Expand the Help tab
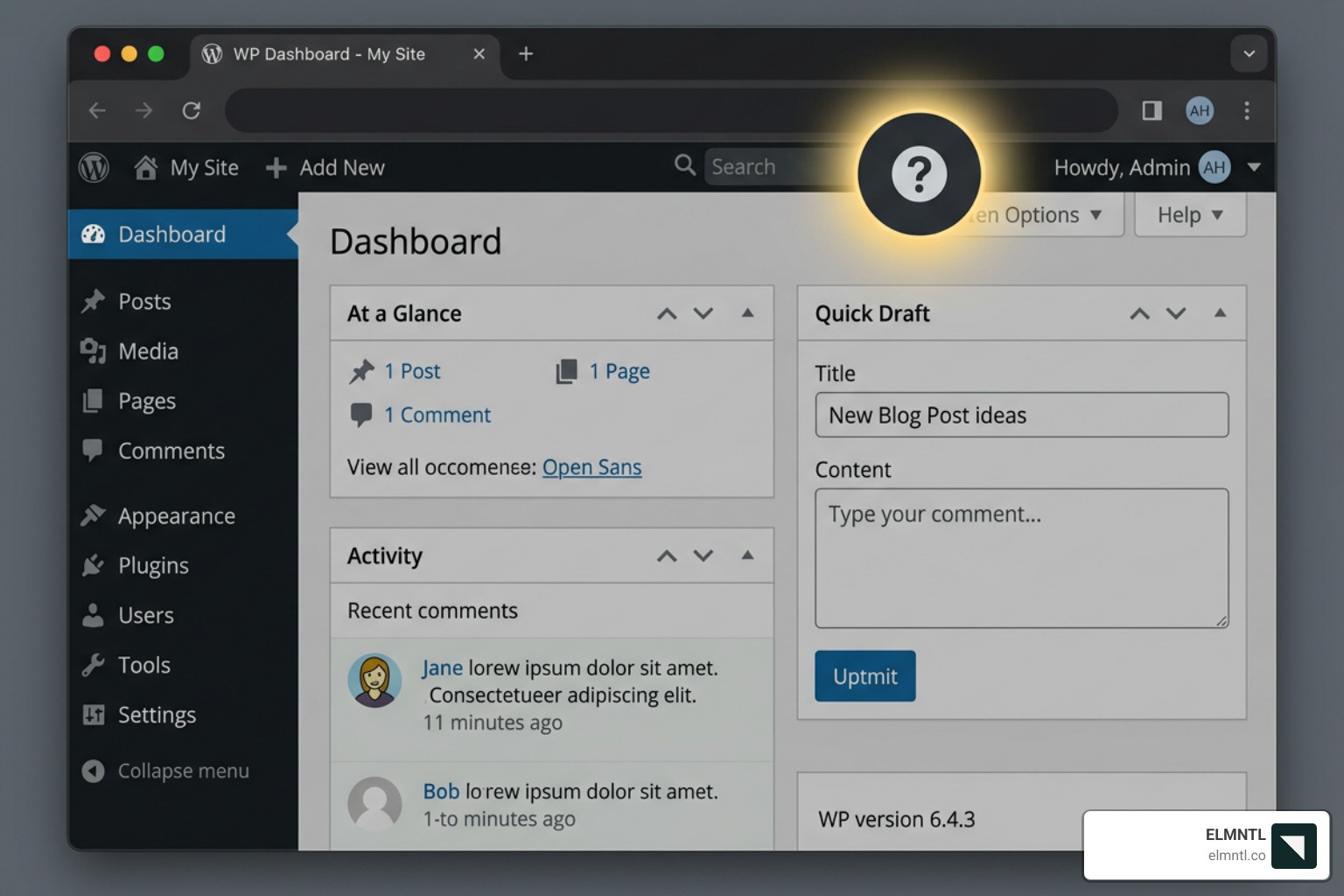The image size is (1344, 896). click(x=1190, y=214)
